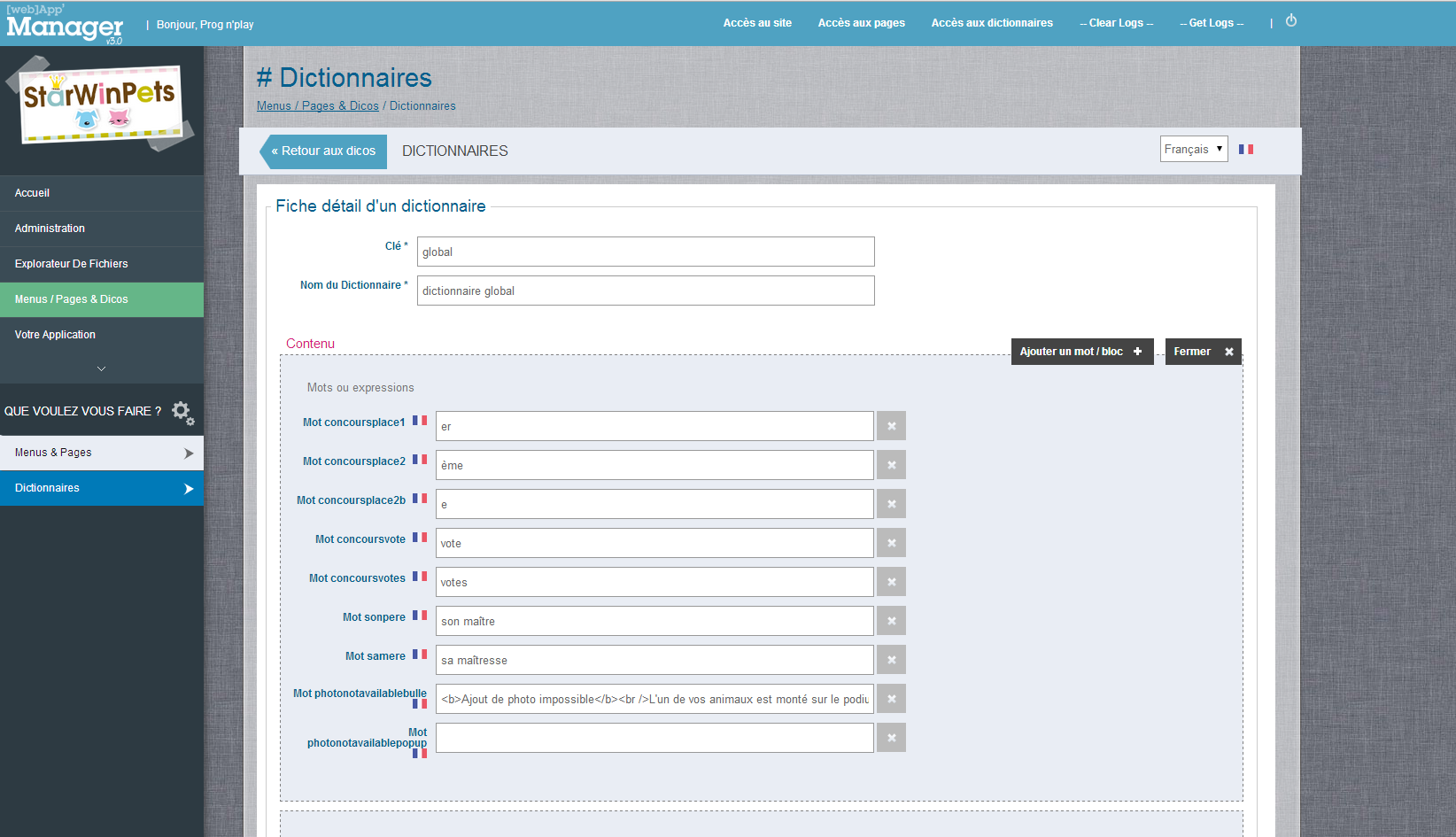Screen dimensions: 1456x837
Task: Click Clear Logs in the top bar
Action: (1116, 23)
